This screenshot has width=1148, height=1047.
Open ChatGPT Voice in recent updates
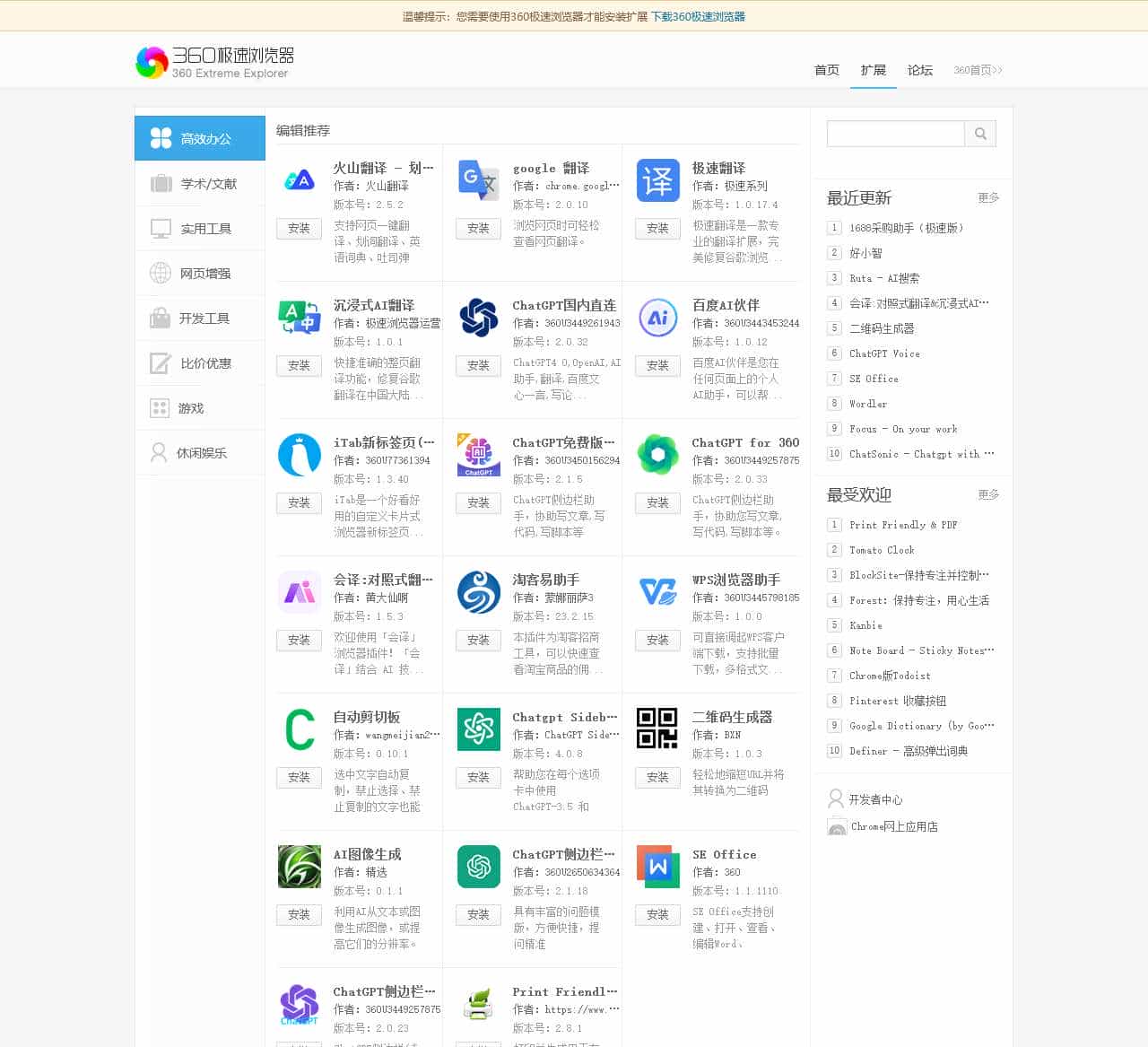click(884, 353)
